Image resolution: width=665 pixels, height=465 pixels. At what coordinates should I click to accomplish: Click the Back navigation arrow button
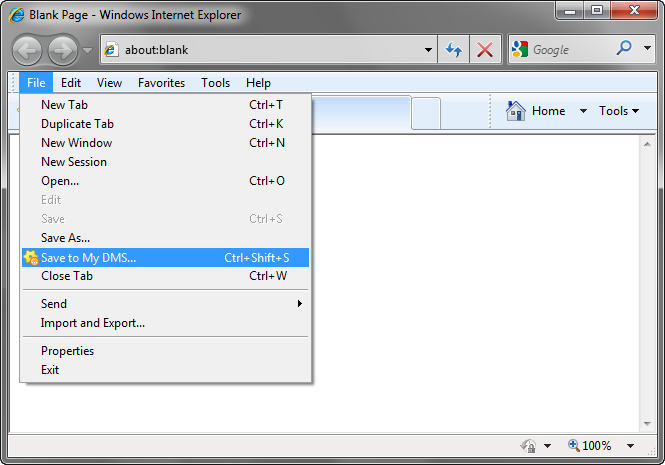(x=27, y=50)
